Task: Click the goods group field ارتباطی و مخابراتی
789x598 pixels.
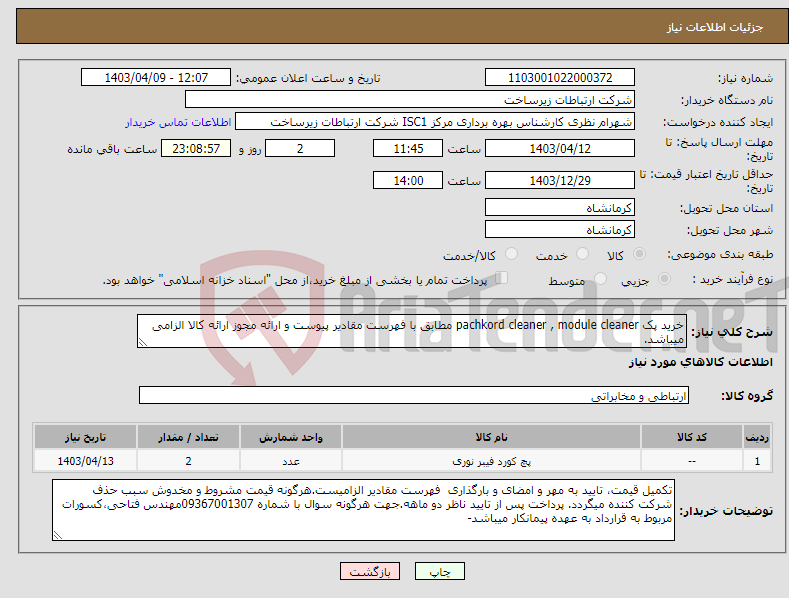Action: click(x=414, y=396)
